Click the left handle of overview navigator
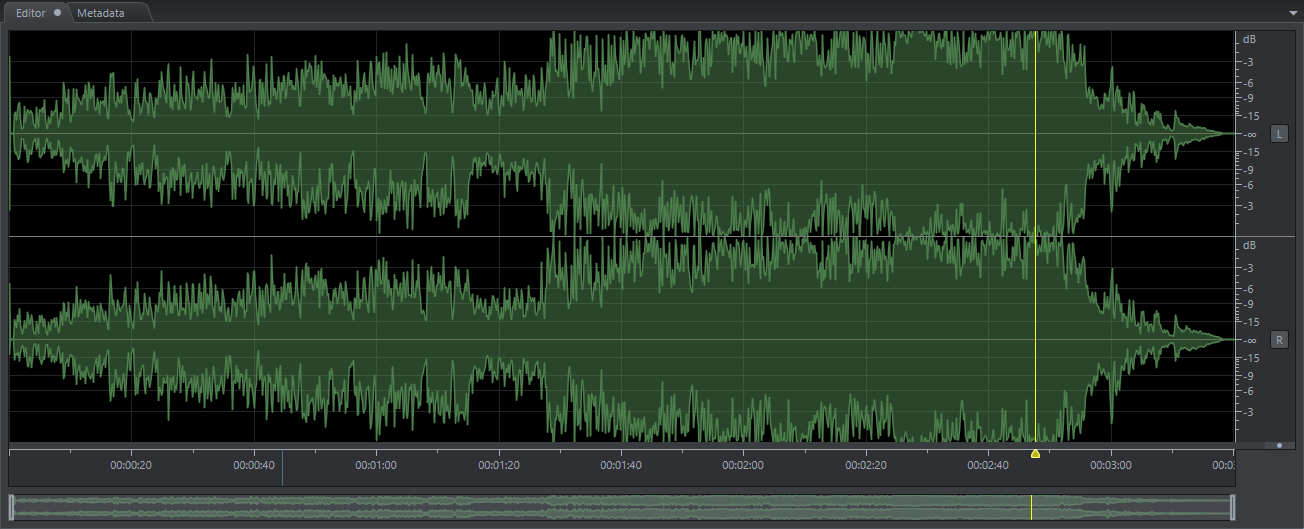This screenshot has height=529, width=1304. (x=11, y=507)
